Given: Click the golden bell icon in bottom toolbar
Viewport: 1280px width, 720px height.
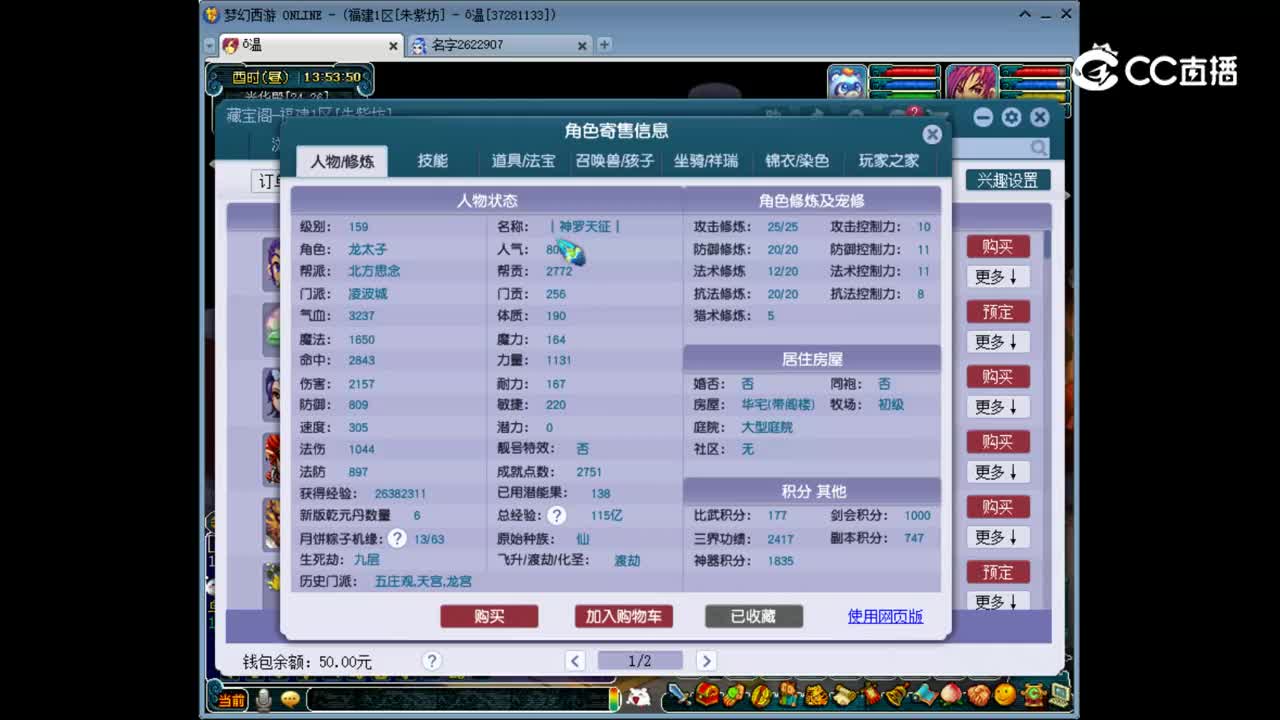Looking at the screenshot, I should tap(897, 694).
